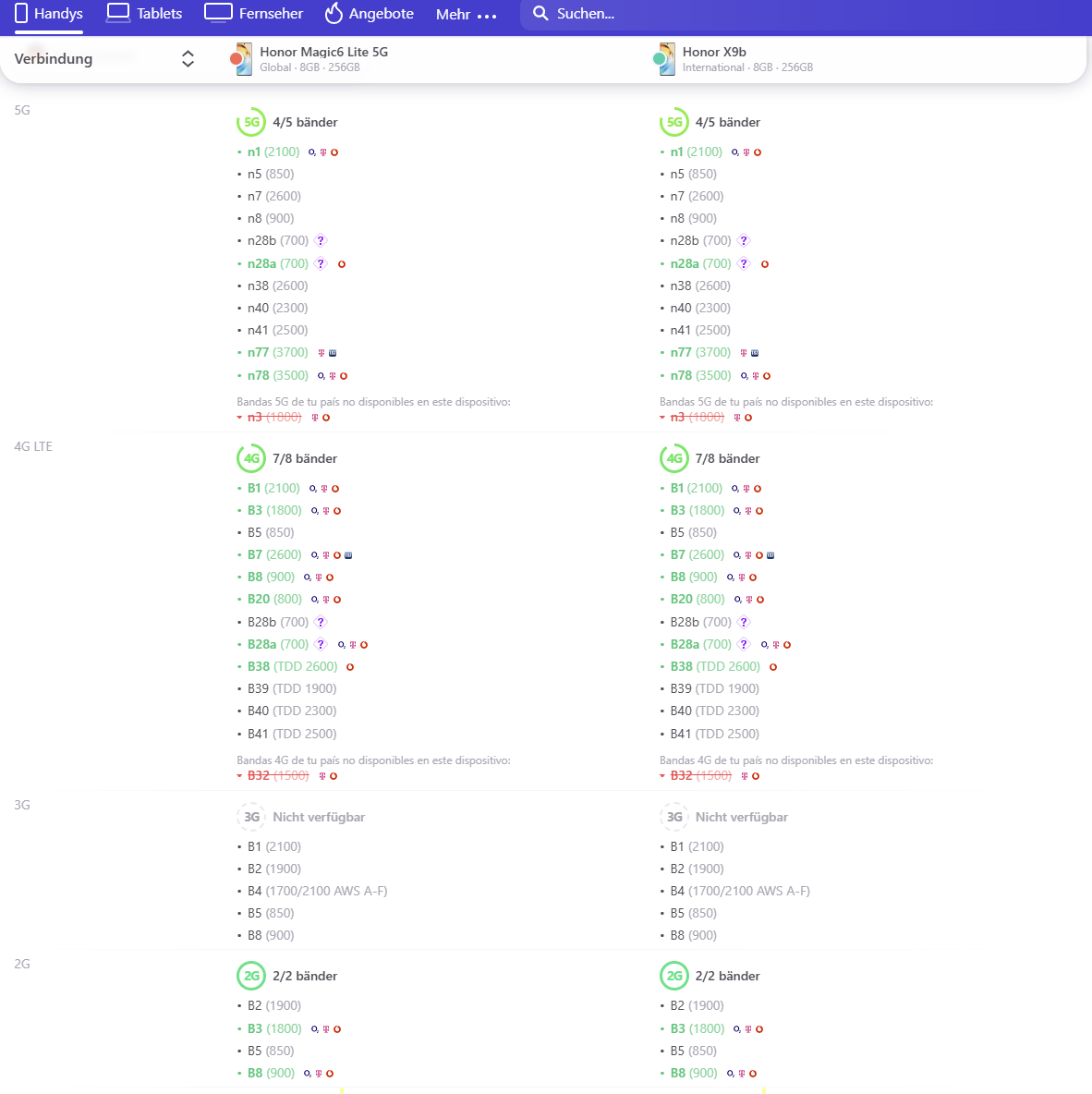Click 'Bandas 5G de tu país' note, Honor X9b
This screenshot has width=1092, height=1094.
pos(796,402)
